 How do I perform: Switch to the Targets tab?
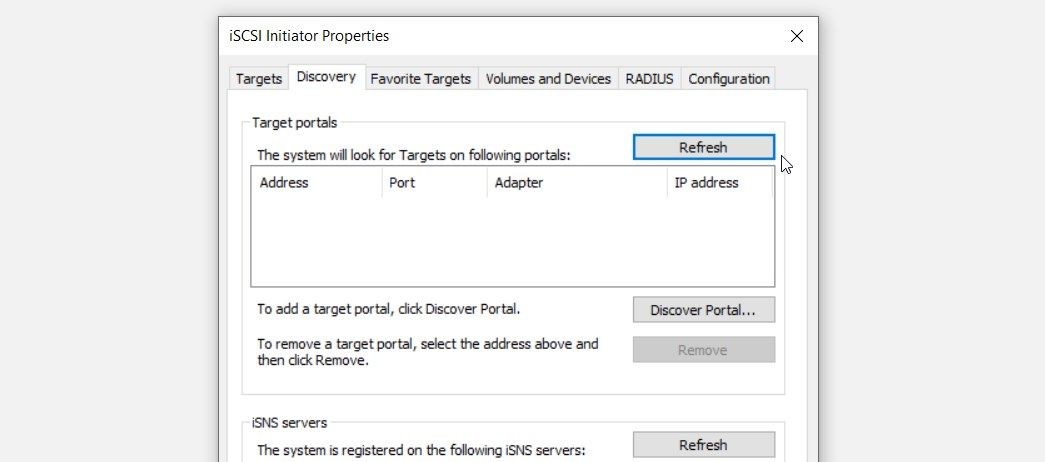pyautogui.click(x=259, y=79)
